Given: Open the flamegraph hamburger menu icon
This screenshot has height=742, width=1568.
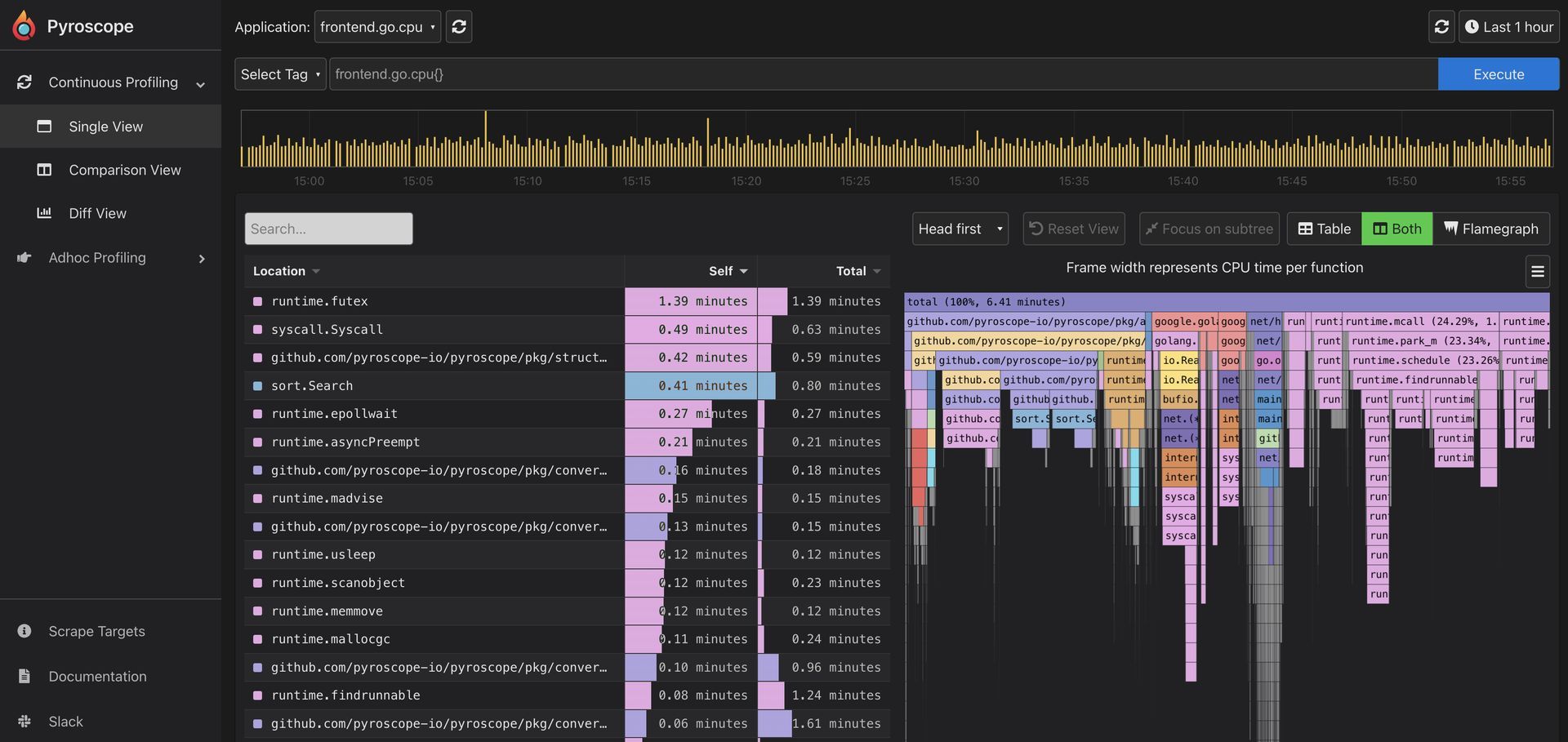Looking at the screenshot, I should click(1537, 272).
